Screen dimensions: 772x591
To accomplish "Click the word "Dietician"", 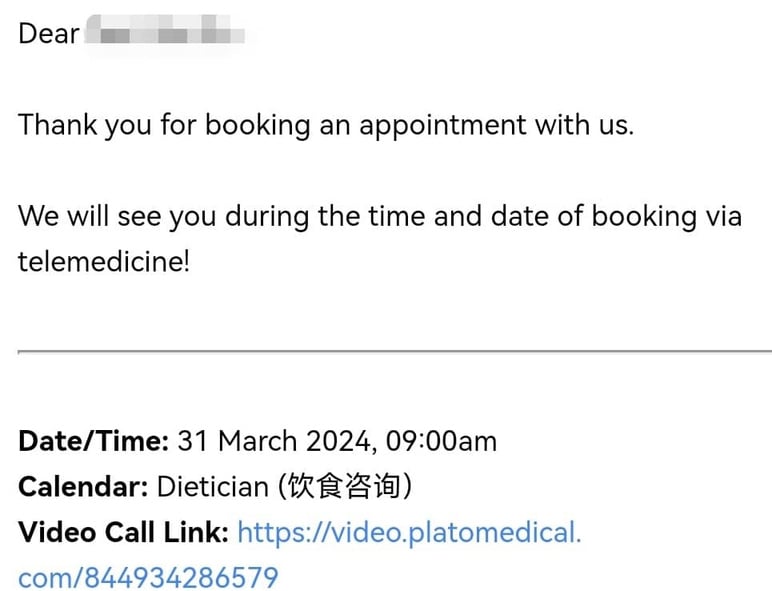I will pyautogui.click(x=212, y=487).
